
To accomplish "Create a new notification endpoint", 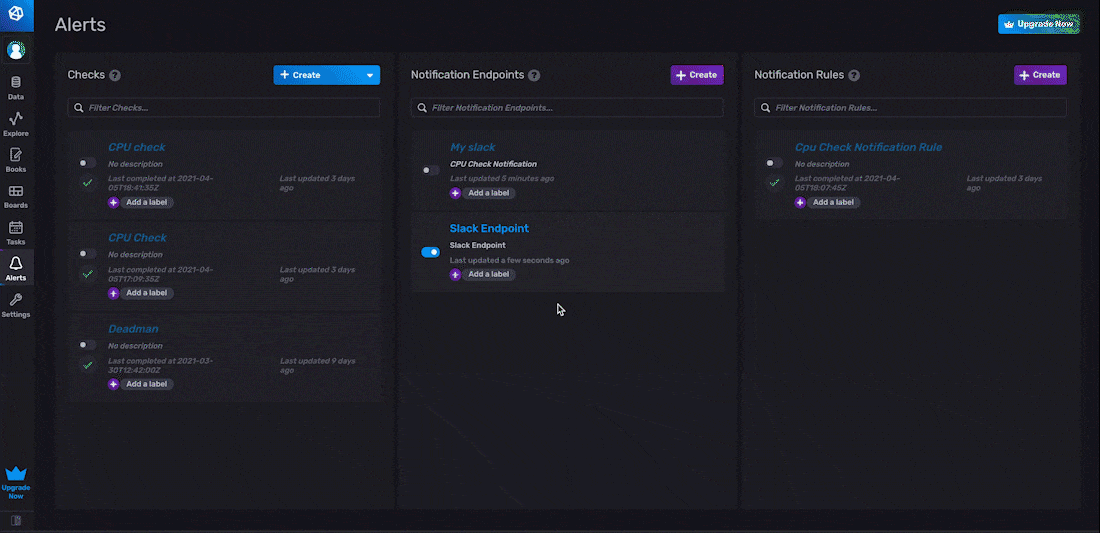I will point(697,75).
